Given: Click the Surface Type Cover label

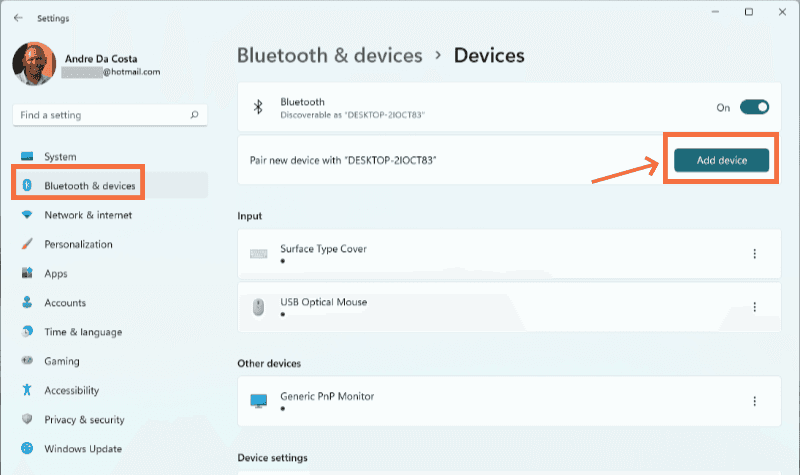Looking at the screenshot, I should [x=323, y=249].
